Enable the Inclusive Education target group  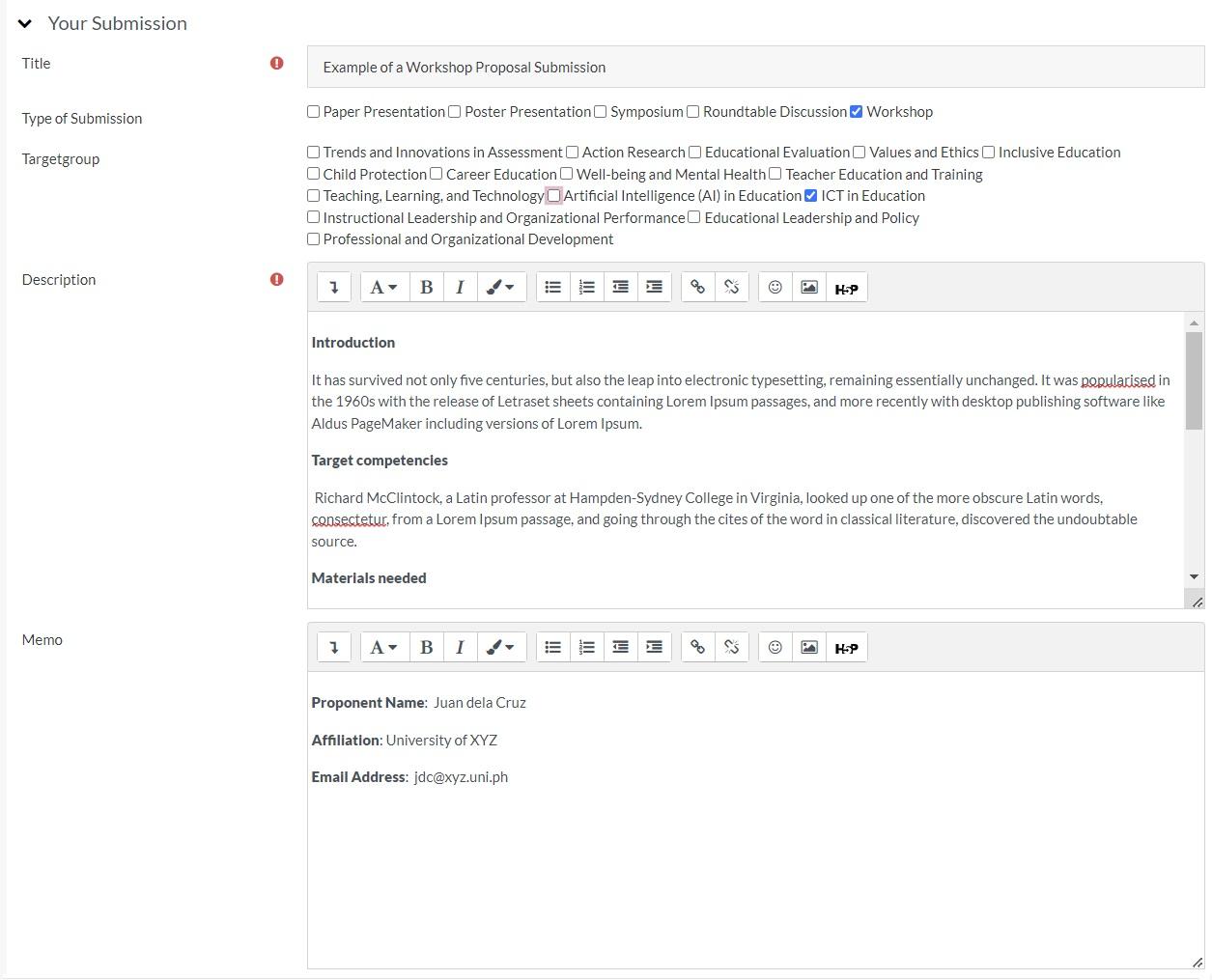click(989, 153)
